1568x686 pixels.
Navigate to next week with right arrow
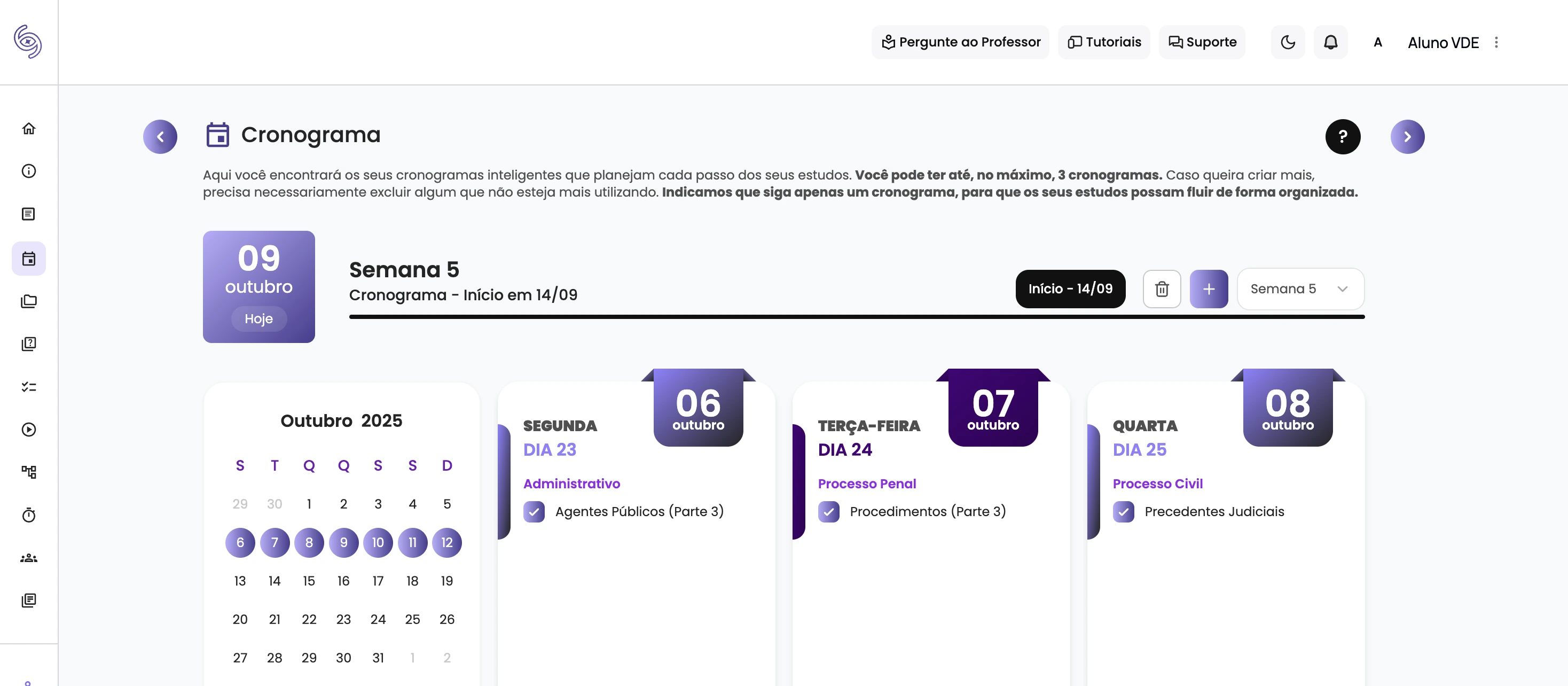1407,136
